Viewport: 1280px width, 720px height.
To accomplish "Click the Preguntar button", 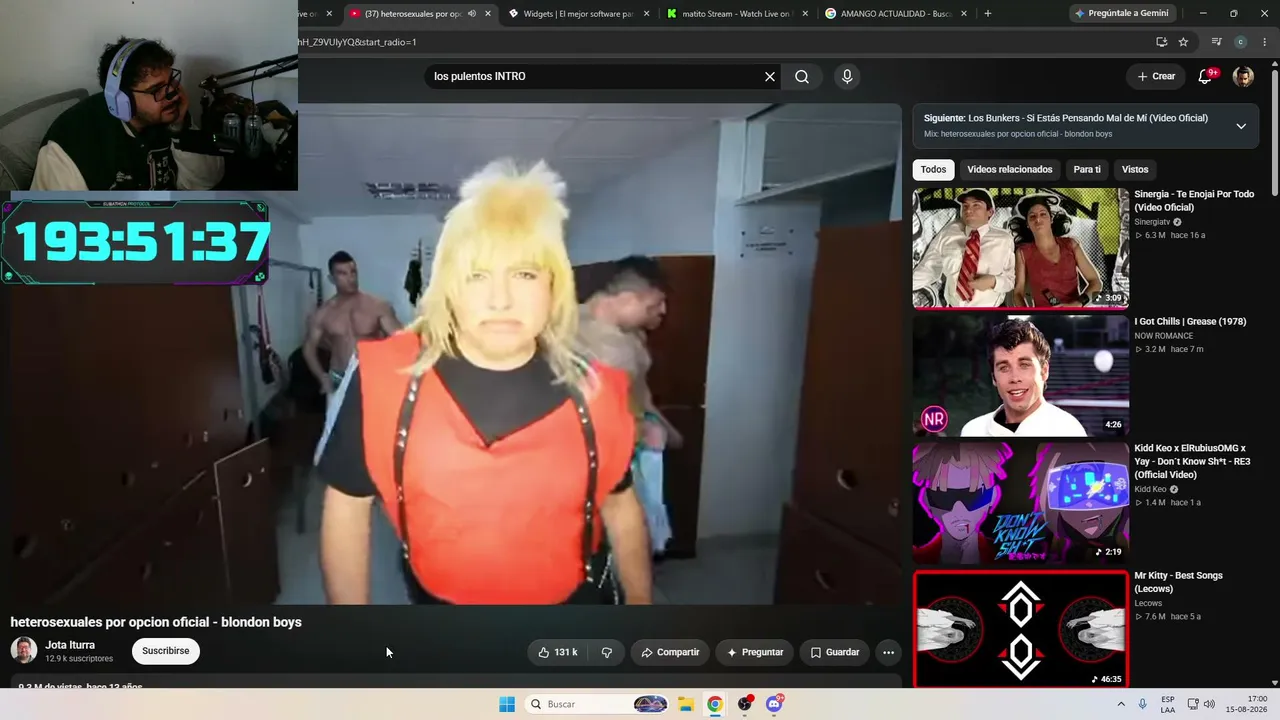I will pos(755,652).
